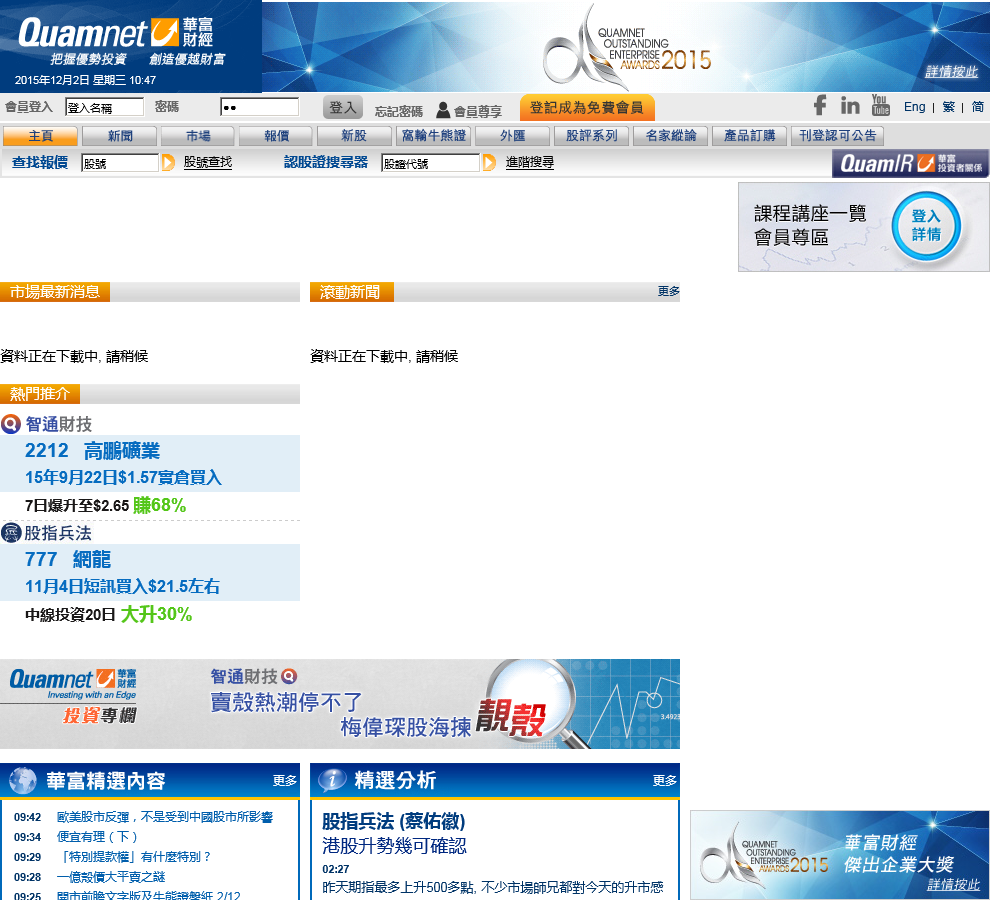Image resolution: width=990 pixels, height=900 pixels.
Task: Open the Facebook social icon
Action: pyautogui.click(x=820, y=105)
